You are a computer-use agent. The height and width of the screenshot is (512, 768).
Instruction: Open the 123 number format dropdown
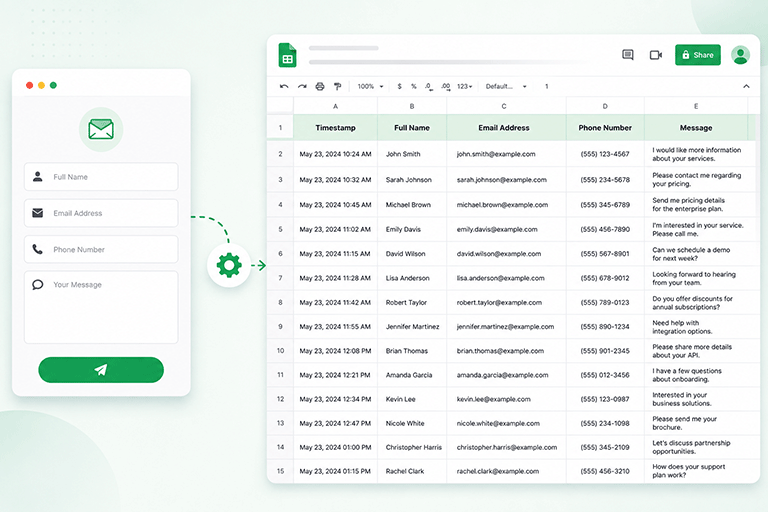tap(465, 86)
